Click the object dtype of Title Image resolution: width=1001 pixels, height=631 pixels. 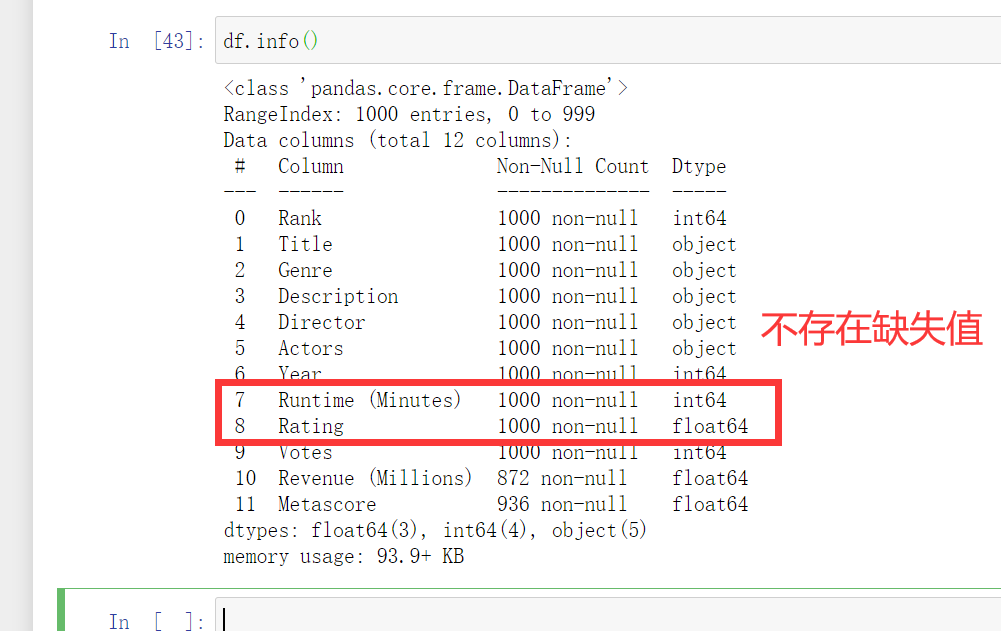(x=704, y=245)
